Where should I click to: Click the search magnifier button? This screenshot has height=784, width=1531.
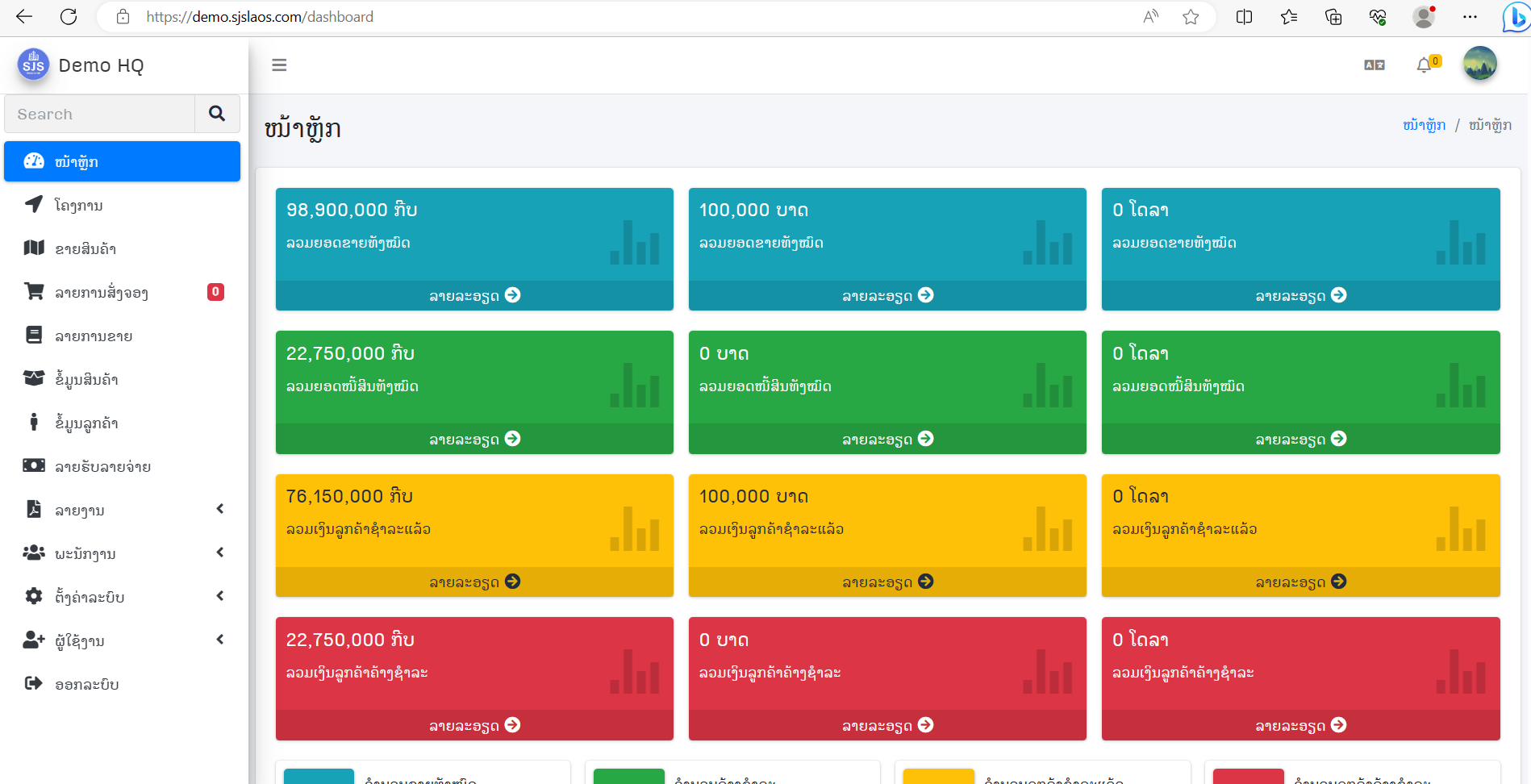(217, 114)
